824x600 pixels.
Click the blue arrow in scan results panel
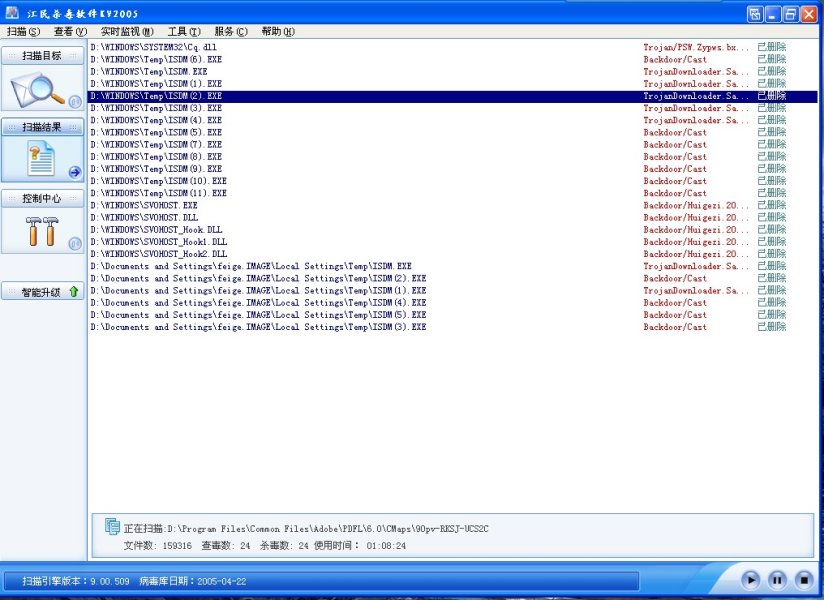tap(74, 172)
